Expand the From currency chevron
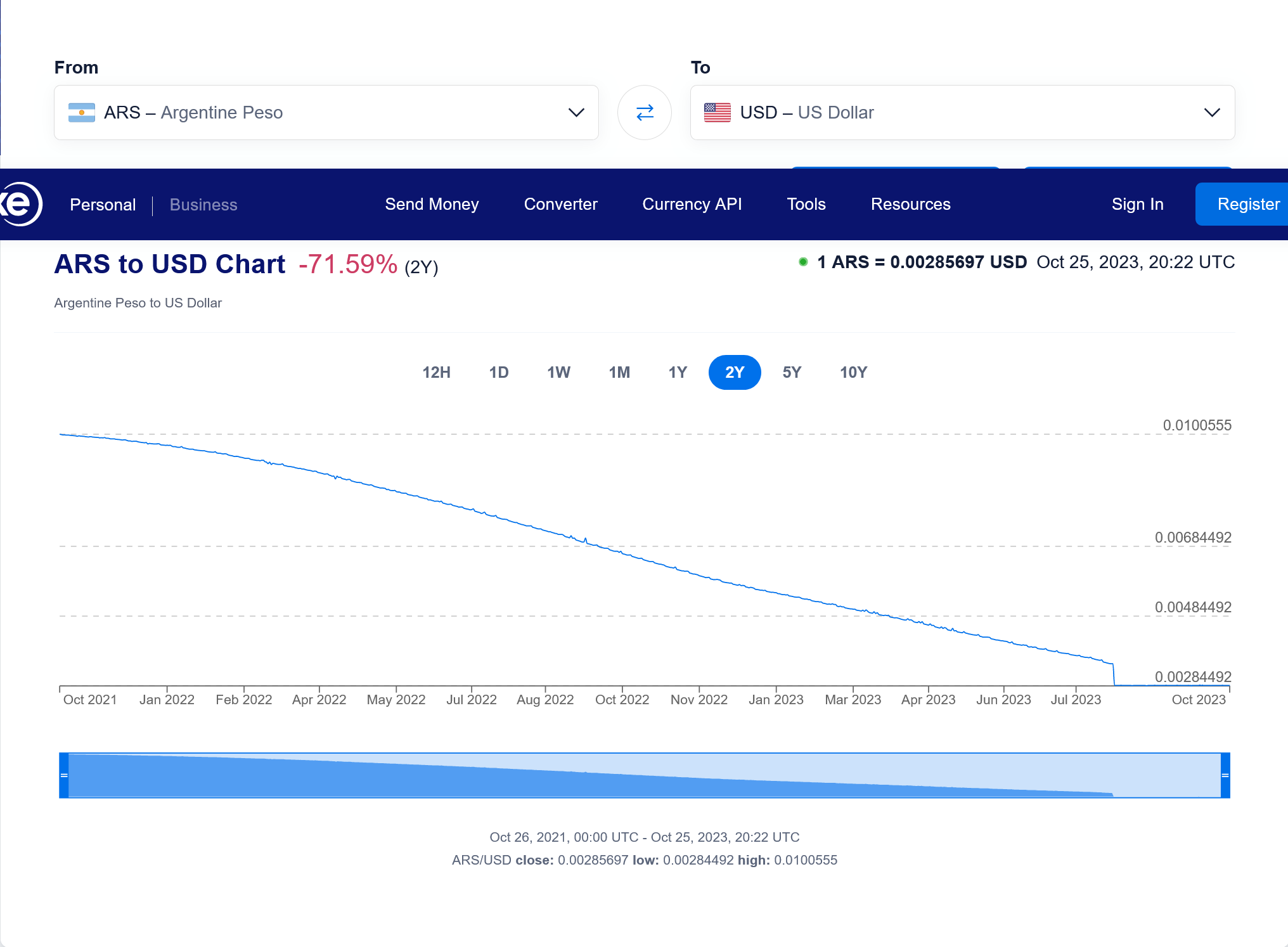This screenshot has height=947, width=1288. coord(576,113)
